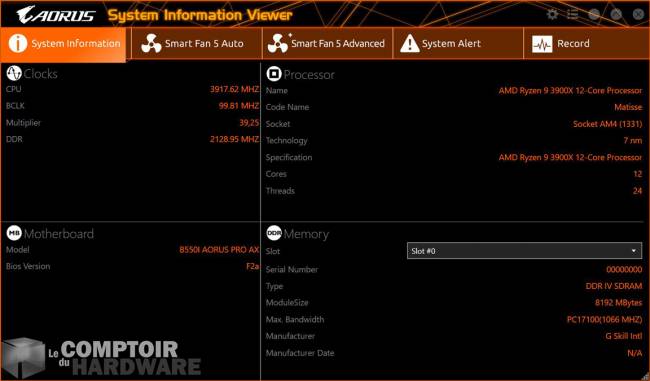650x381 pixels.
Task: Select the BCLK value 99.81 MHZ
Action: pyautogui.click(x=239, y=106)
